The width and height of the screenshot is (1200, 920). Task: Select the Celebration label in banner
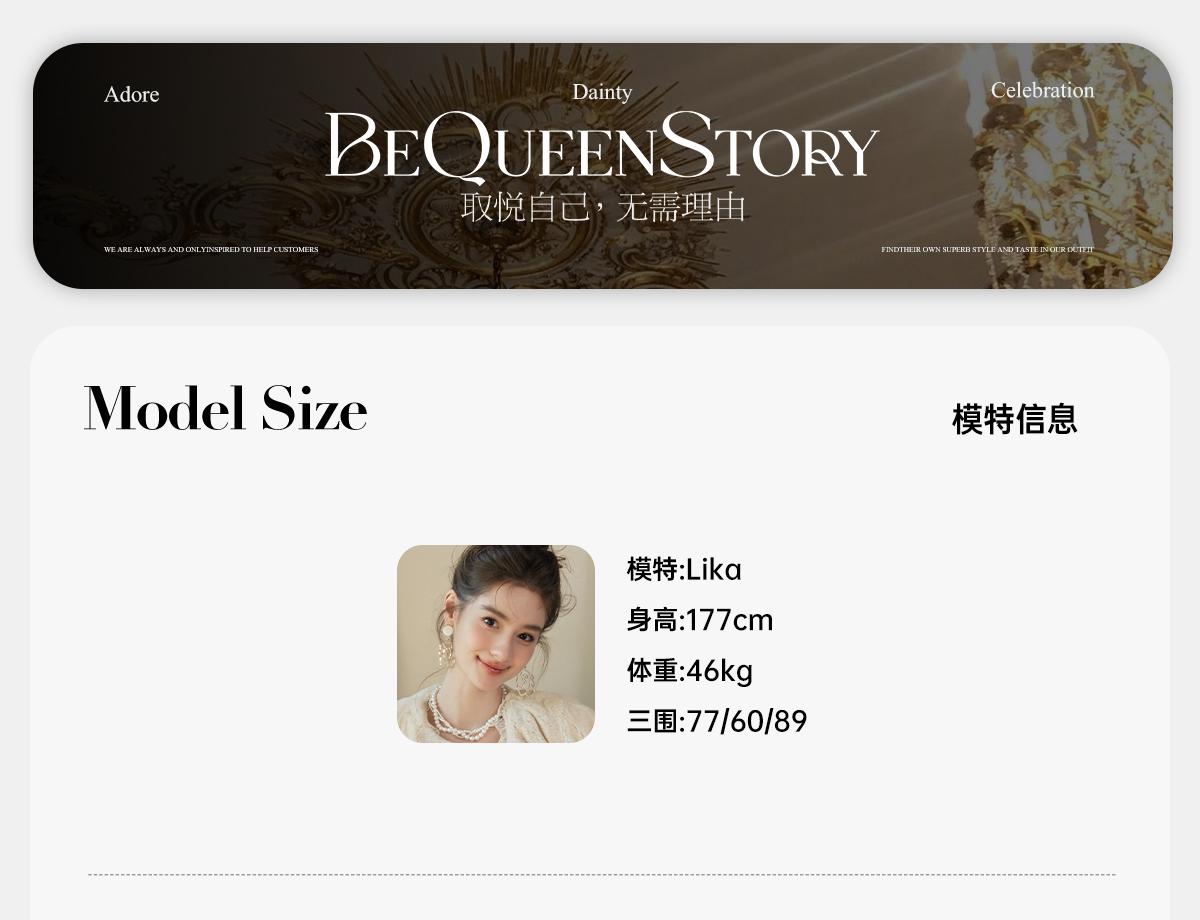click(x=1042, y=90)
